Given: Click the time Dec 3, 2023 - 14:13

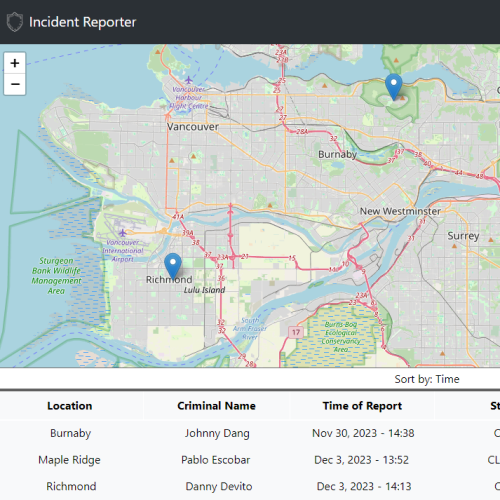Looking at the screenshot, I should point(364,486).
